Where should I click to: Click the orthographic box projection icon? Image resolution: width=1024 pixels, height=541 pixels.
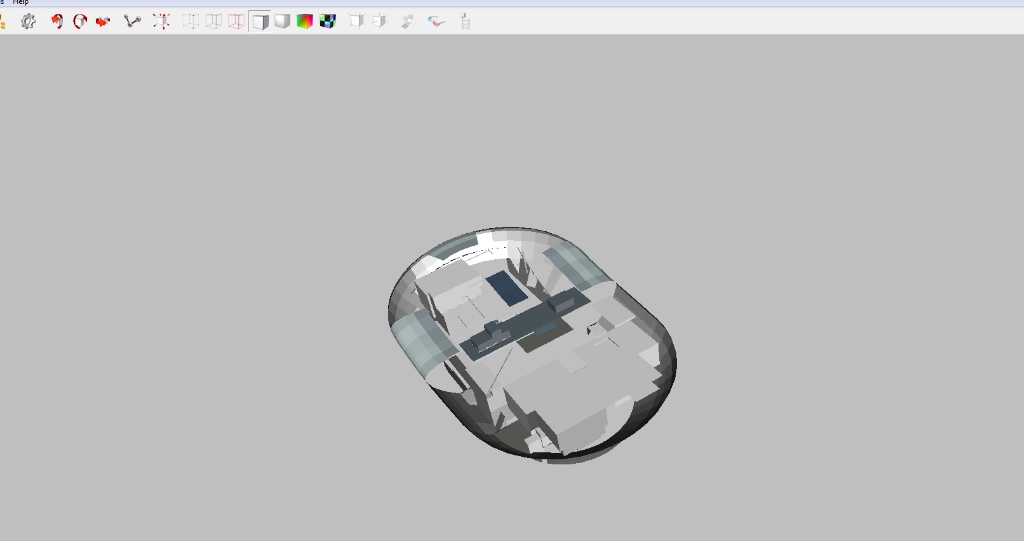point(379,21)
